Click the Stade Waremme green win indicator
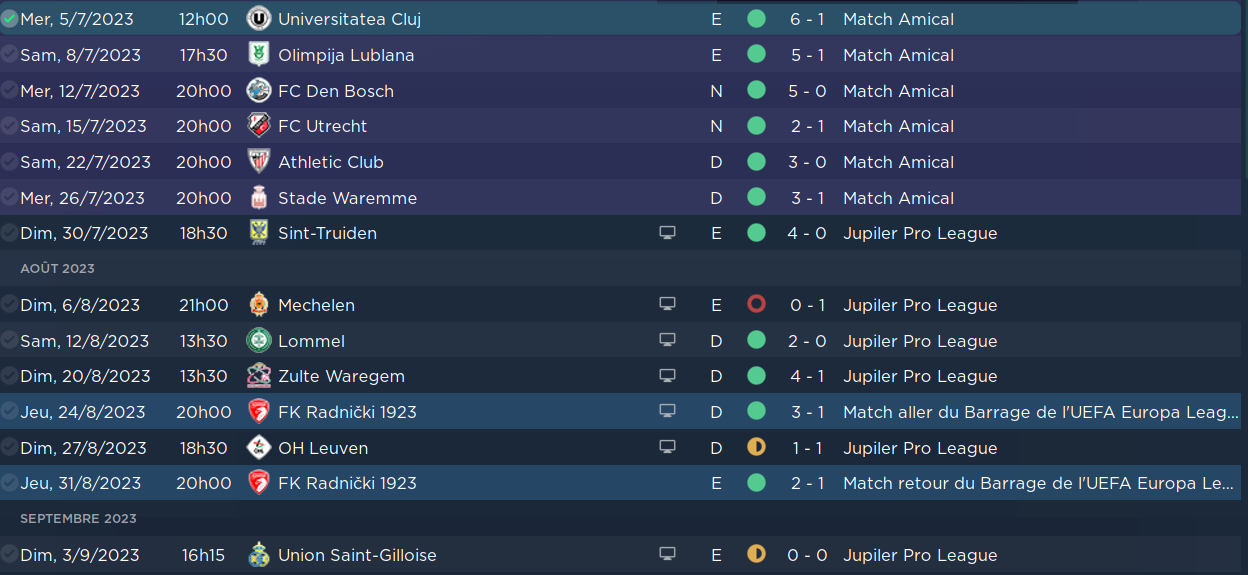This screenshot has height=575, width=1248. 756,198
